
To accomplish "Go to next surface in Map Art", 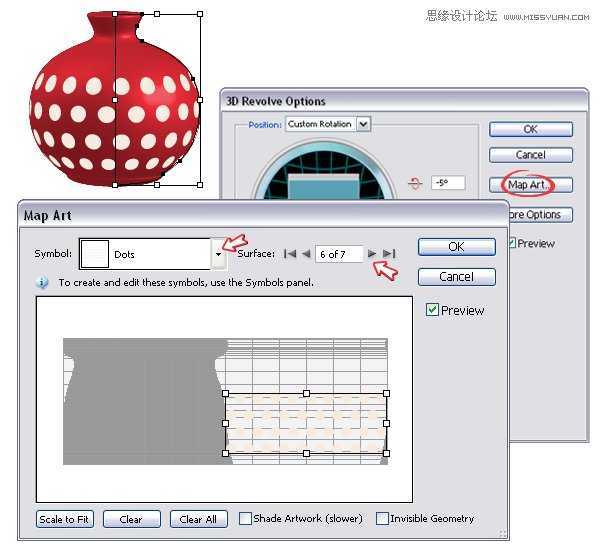I will tap(372, 253).
